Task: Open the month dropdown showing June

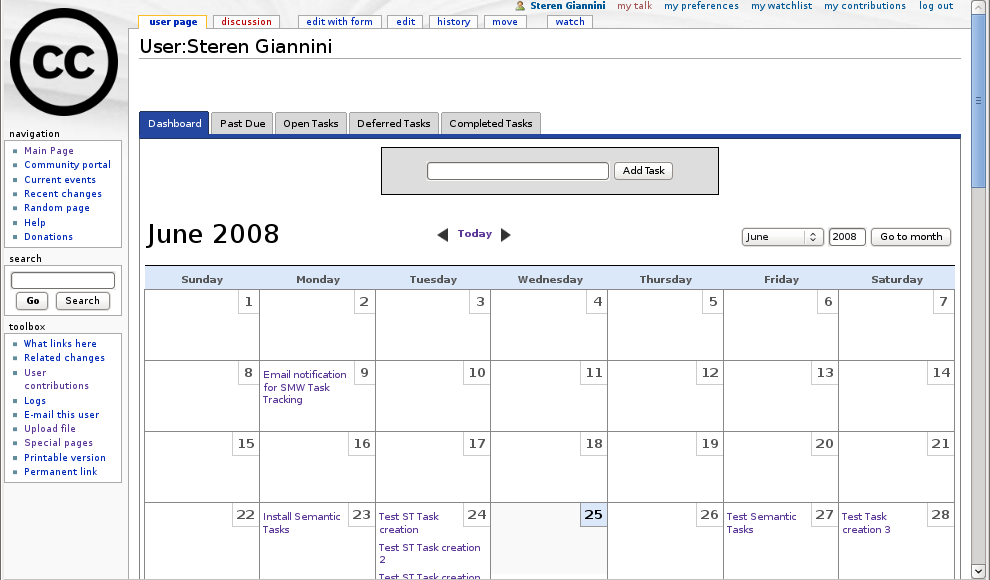Action: click(782, 237)
